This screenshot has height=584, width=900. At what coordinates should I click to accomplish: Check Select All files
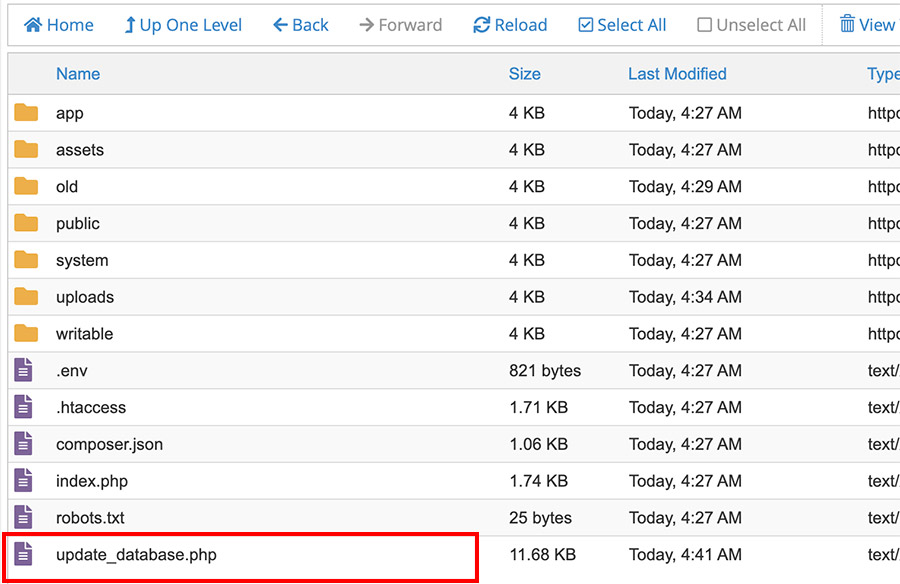pos(622,25)
